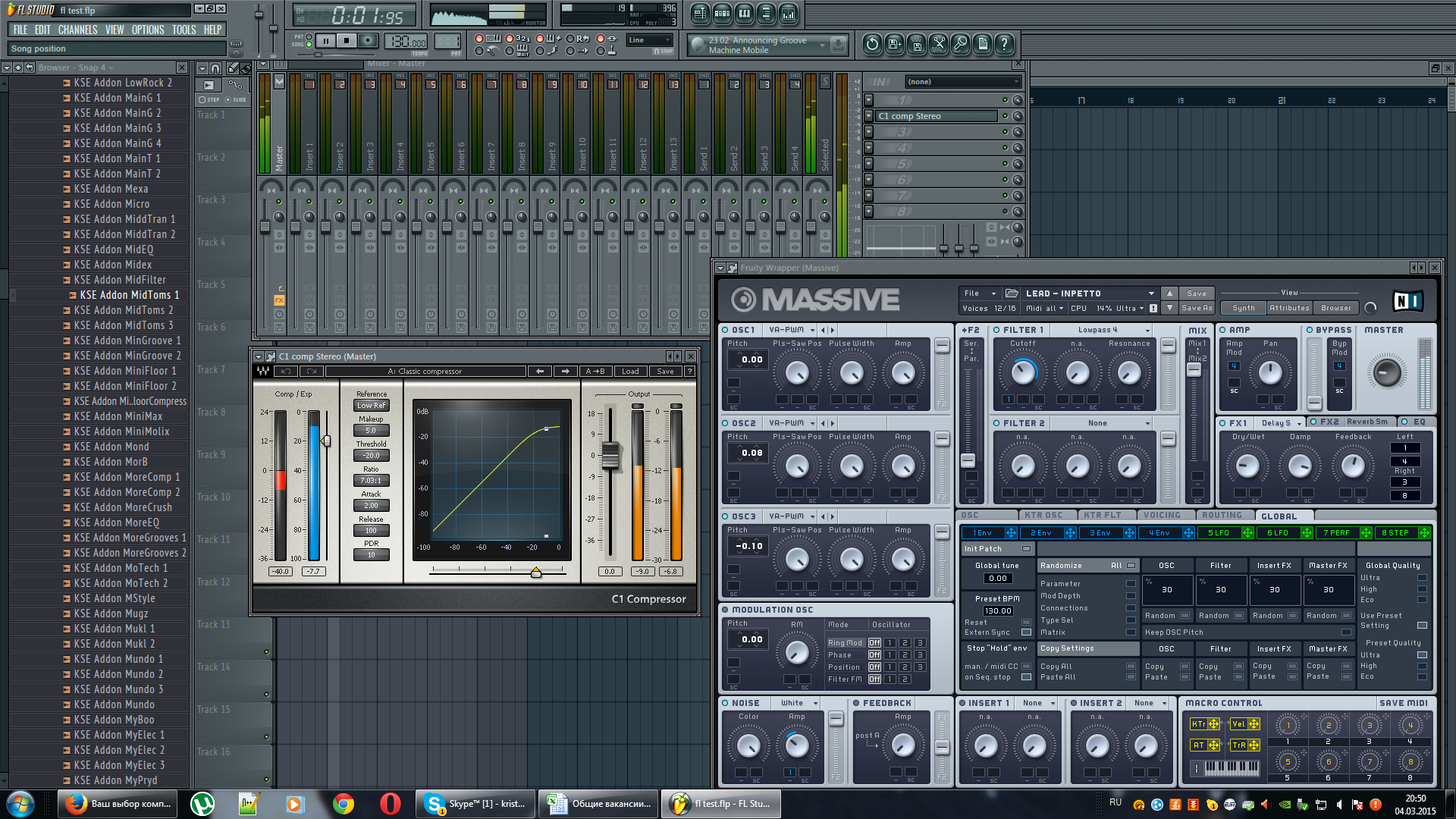Screen dimensions: 1456x819
Task: Switch to ROUTING tab in Massive
Action: [x=1222, y=516]
